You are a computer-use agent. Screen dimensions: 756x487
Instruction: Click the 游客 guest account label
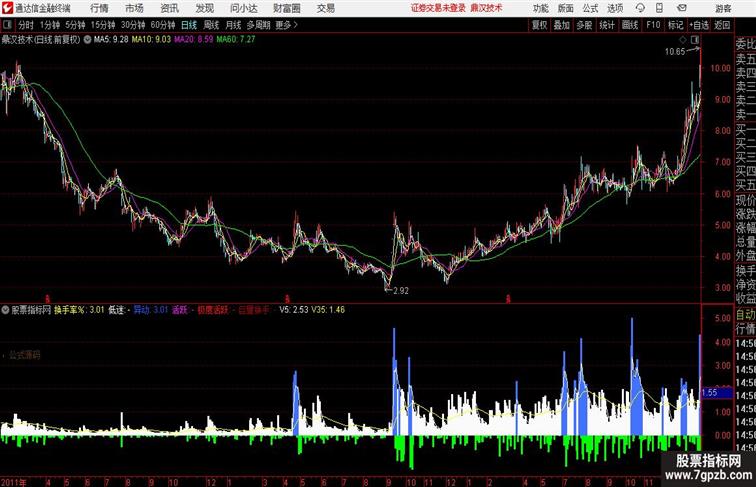click(x=723, y=8)
